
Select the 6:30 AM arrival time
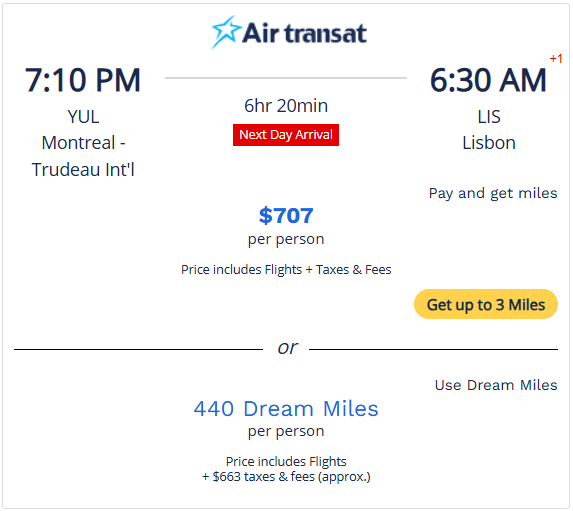tap(488, 80)
